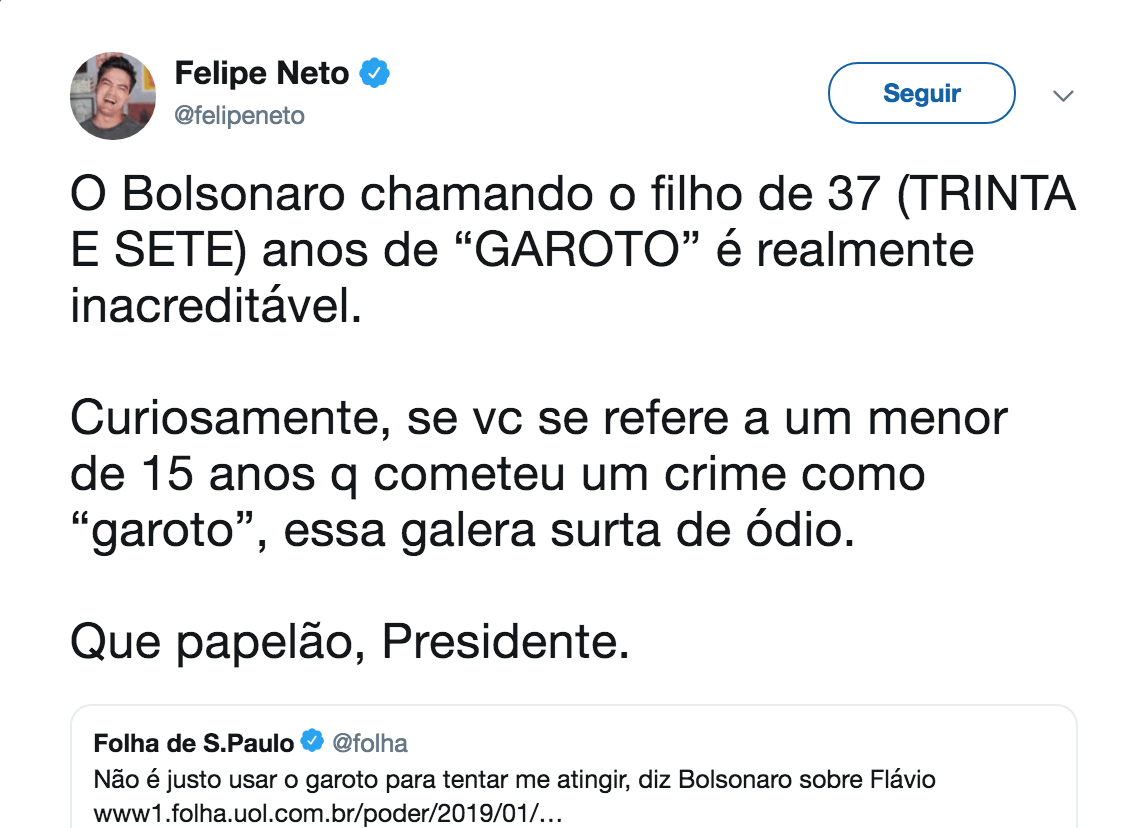Expand the tweet options chevron menu
Screen dimensions: 1146x828
1063,96
